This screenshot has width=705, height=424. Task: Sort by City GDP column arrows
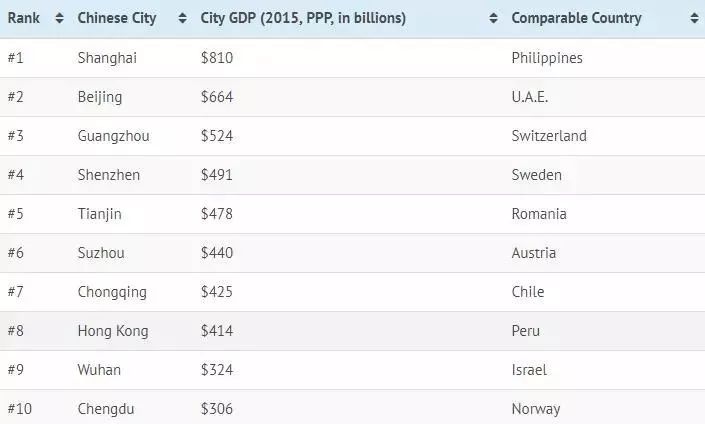493,19
